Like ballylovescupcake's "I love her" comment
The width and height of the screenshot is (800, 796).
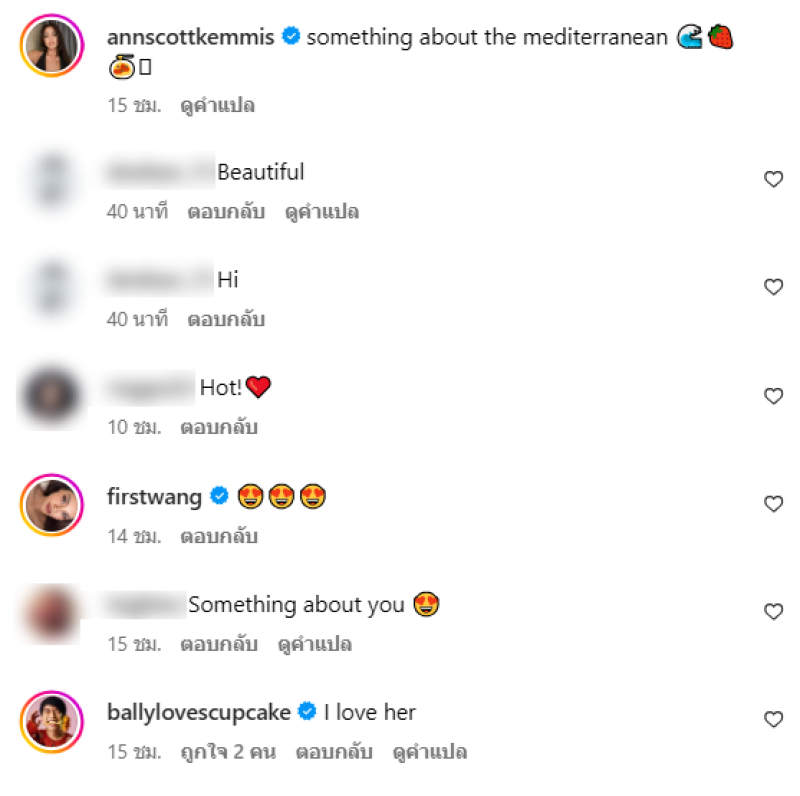click(x=773, y=719)
